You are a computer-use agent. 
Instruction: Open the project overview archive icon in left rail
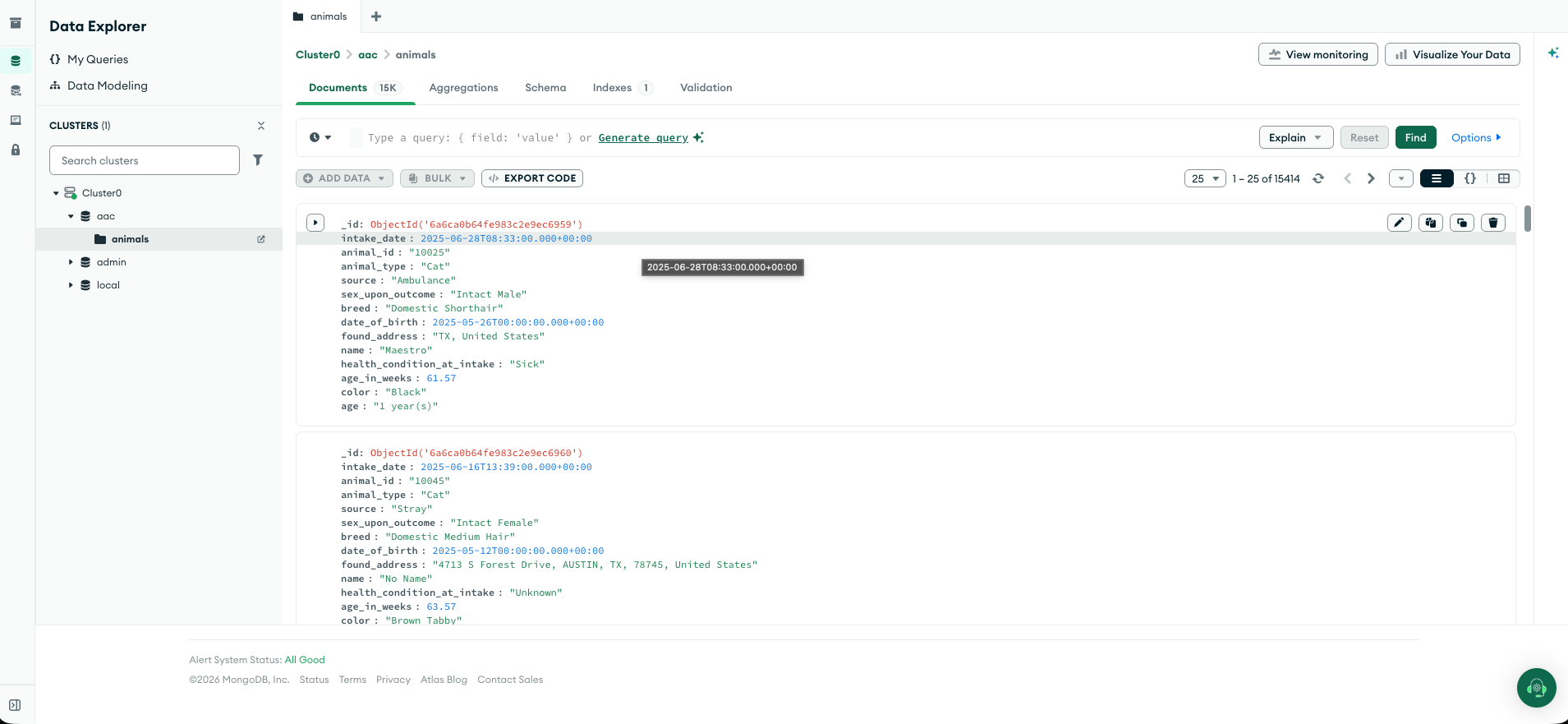coord(16,23)
